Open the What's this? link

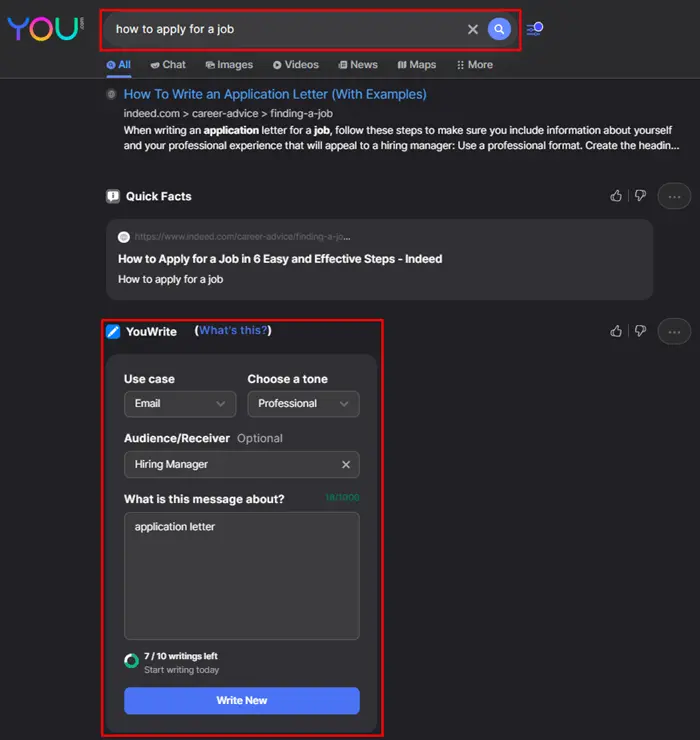click(x=233, y=330)
